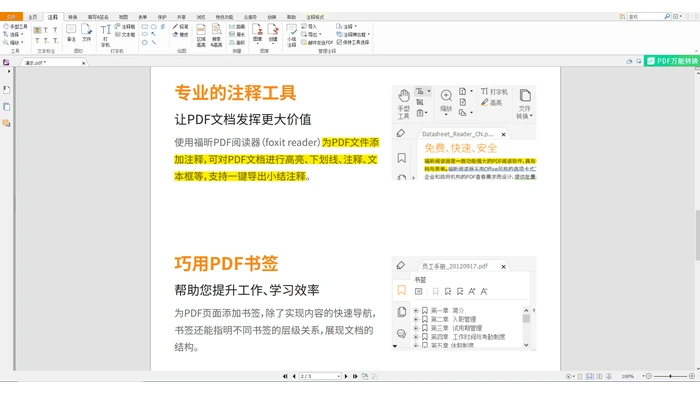Viewport: 700px width, 395px height.
Task: Go to the previous page
Action: [x=294, y=376]
